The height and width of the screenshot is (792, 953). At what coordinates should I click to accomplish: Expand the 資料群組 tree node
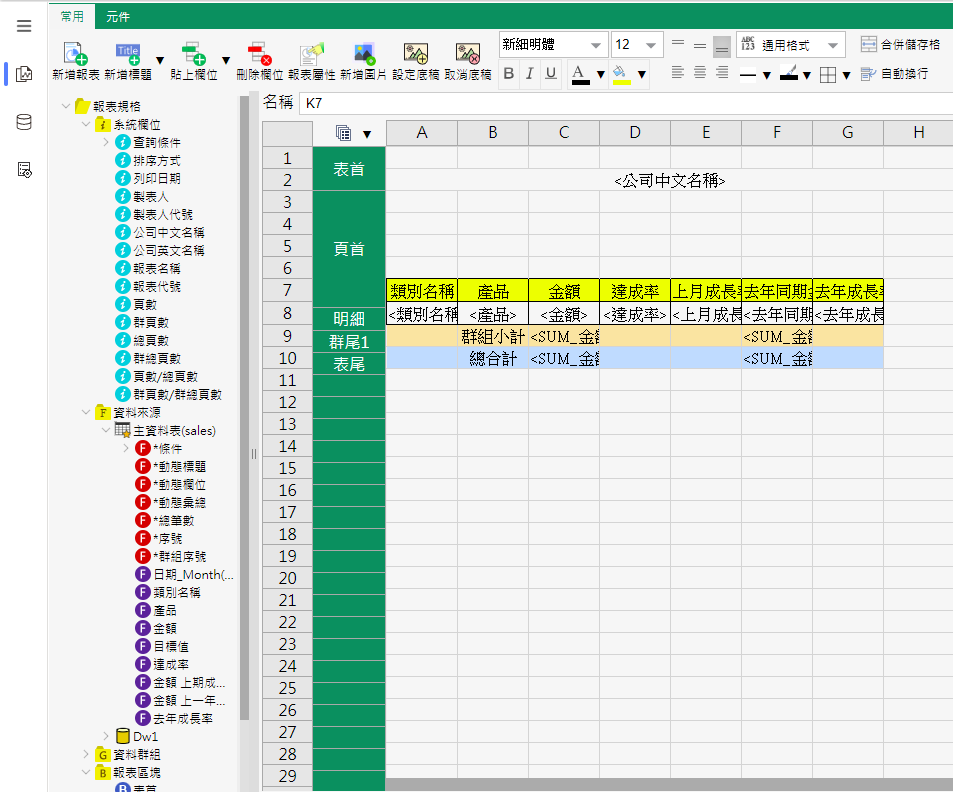click(x=86, y=754)
